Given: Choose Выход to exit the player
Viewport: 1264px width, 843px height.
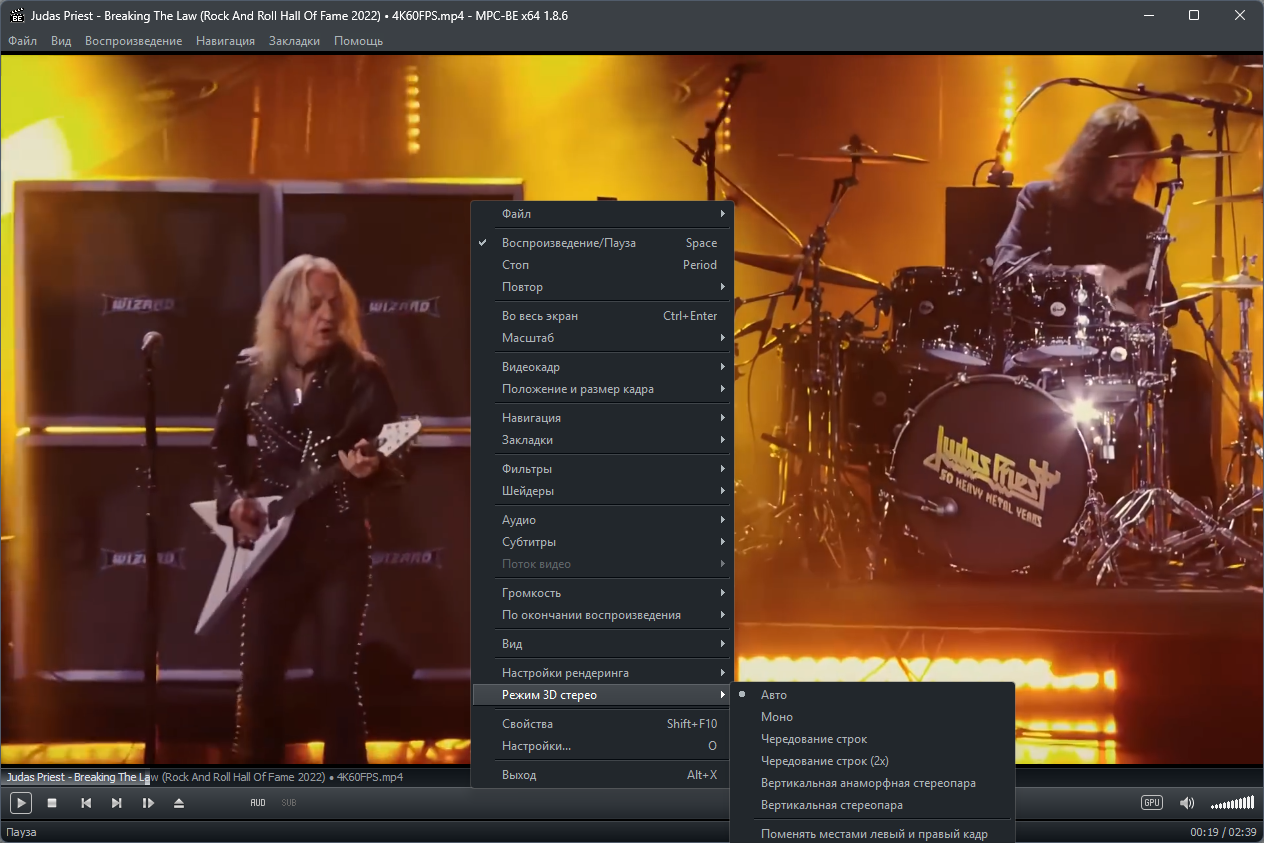Looking at the screenshot, I should pos(603,775).
